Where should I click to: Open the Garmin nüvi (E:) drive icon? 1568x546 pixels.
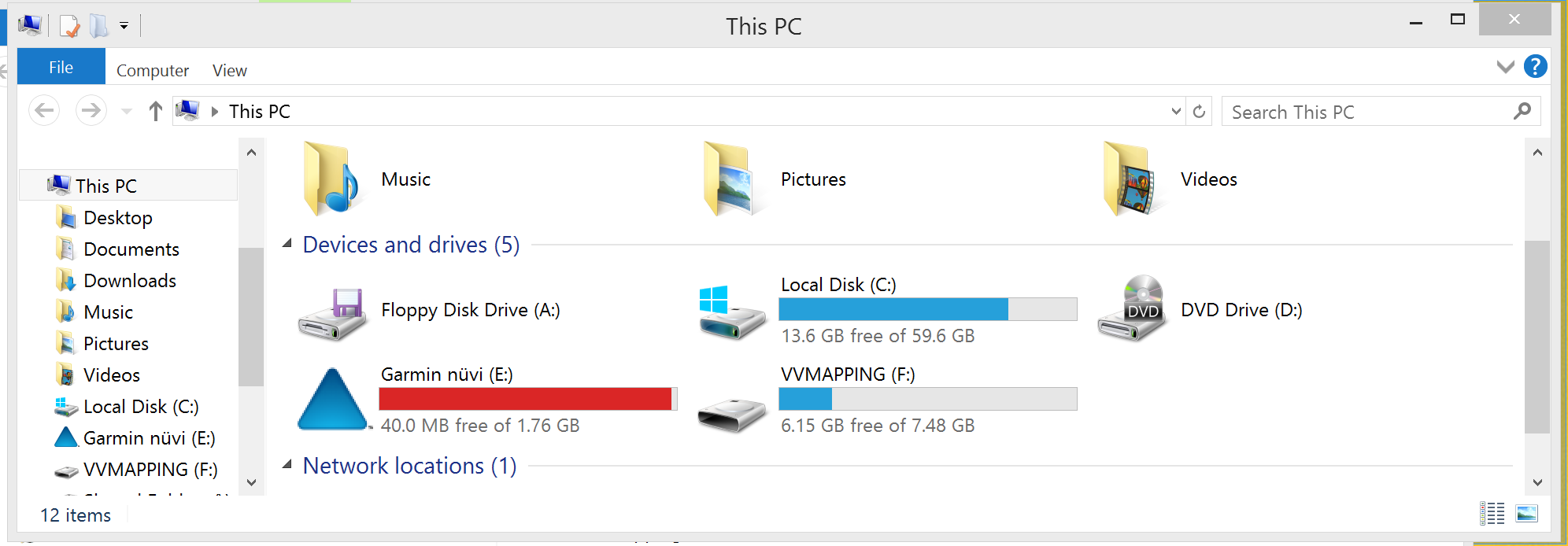click(333, 399)
